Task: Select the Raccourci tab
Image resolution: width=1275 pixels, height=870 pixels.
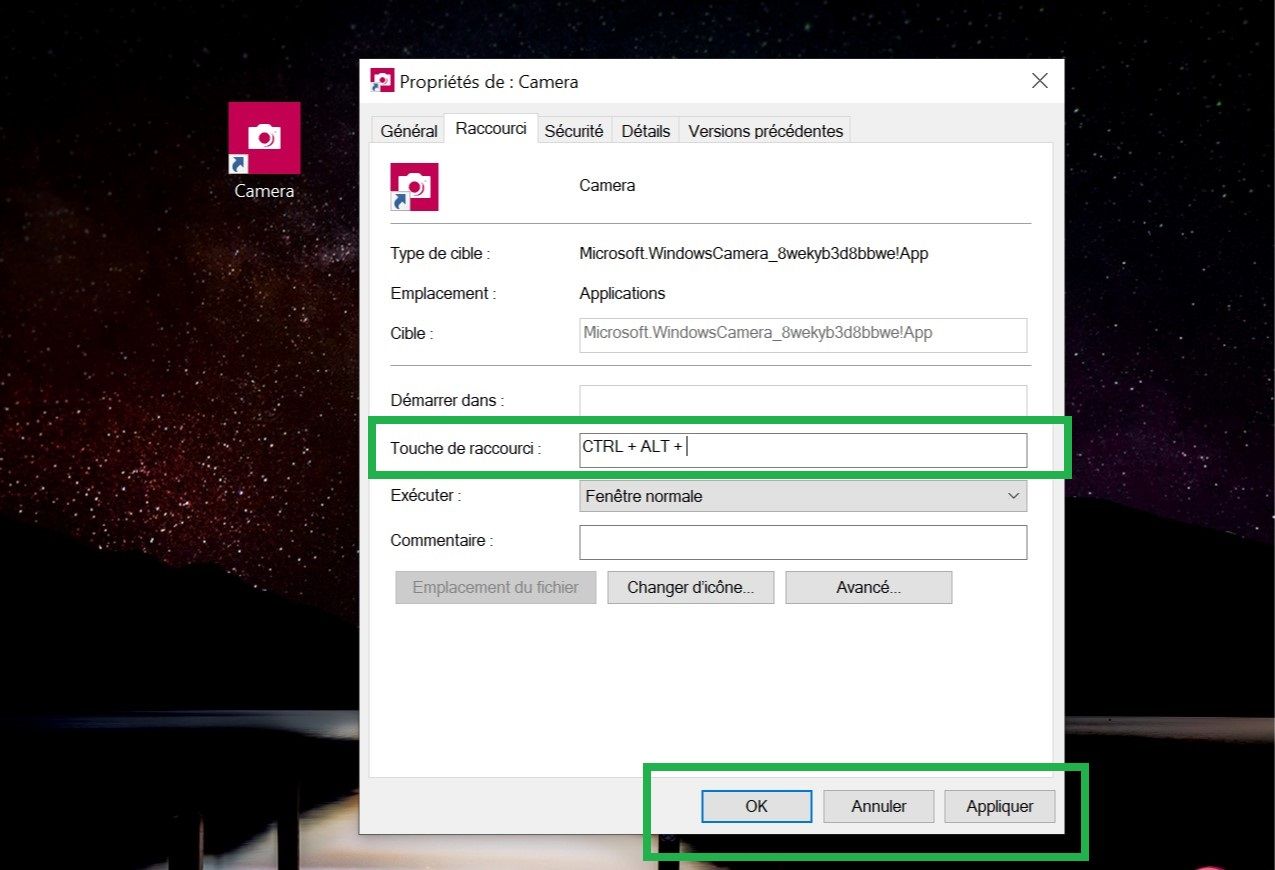Action: [x=491, y=129]
